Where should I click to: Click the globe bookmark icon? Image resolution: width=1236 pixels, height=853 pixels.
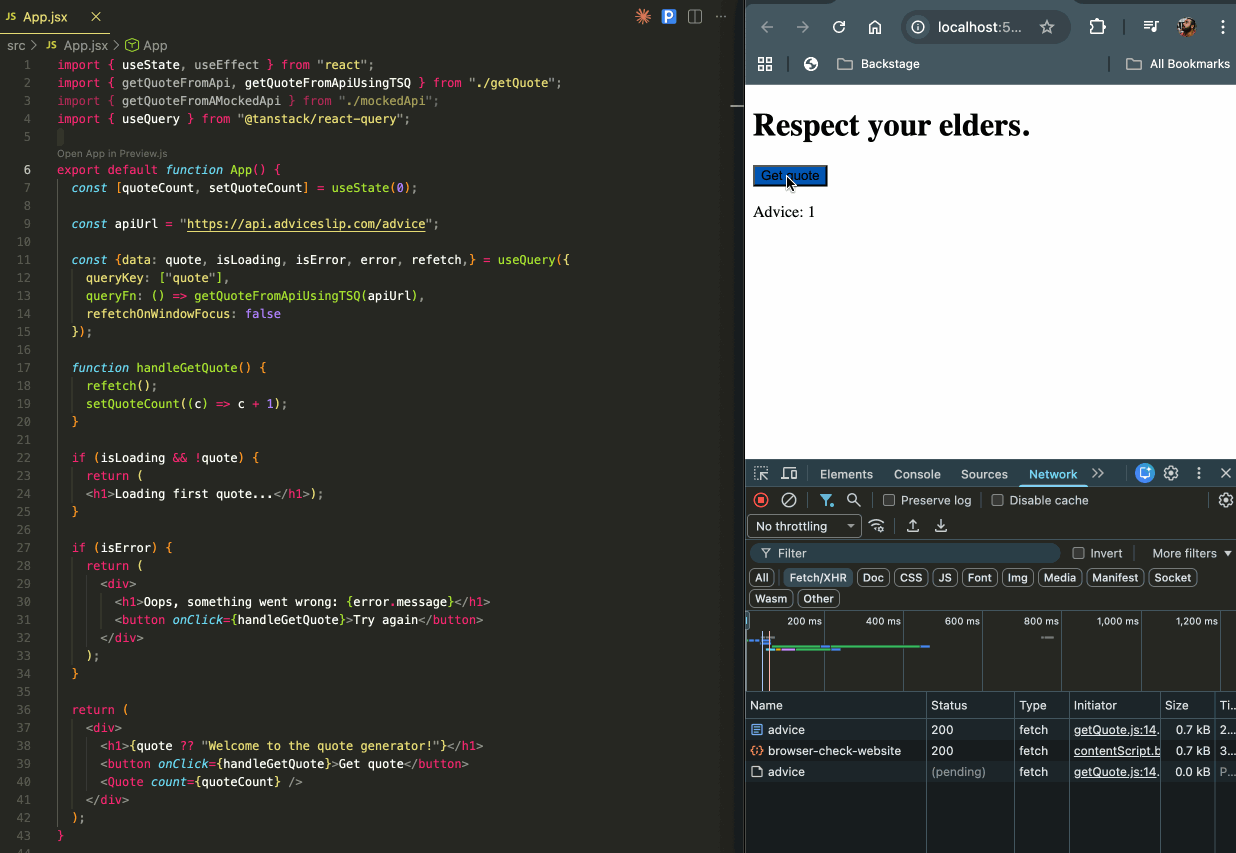click(x=811, y=64)
